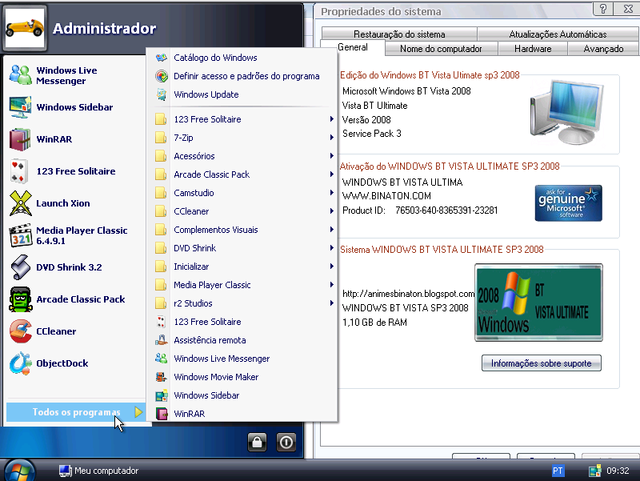Click Informações sobre suporte button
Image resolution: width=640 pixels, height=481 pixels.
pyautogui.click(x=541, y=363)
